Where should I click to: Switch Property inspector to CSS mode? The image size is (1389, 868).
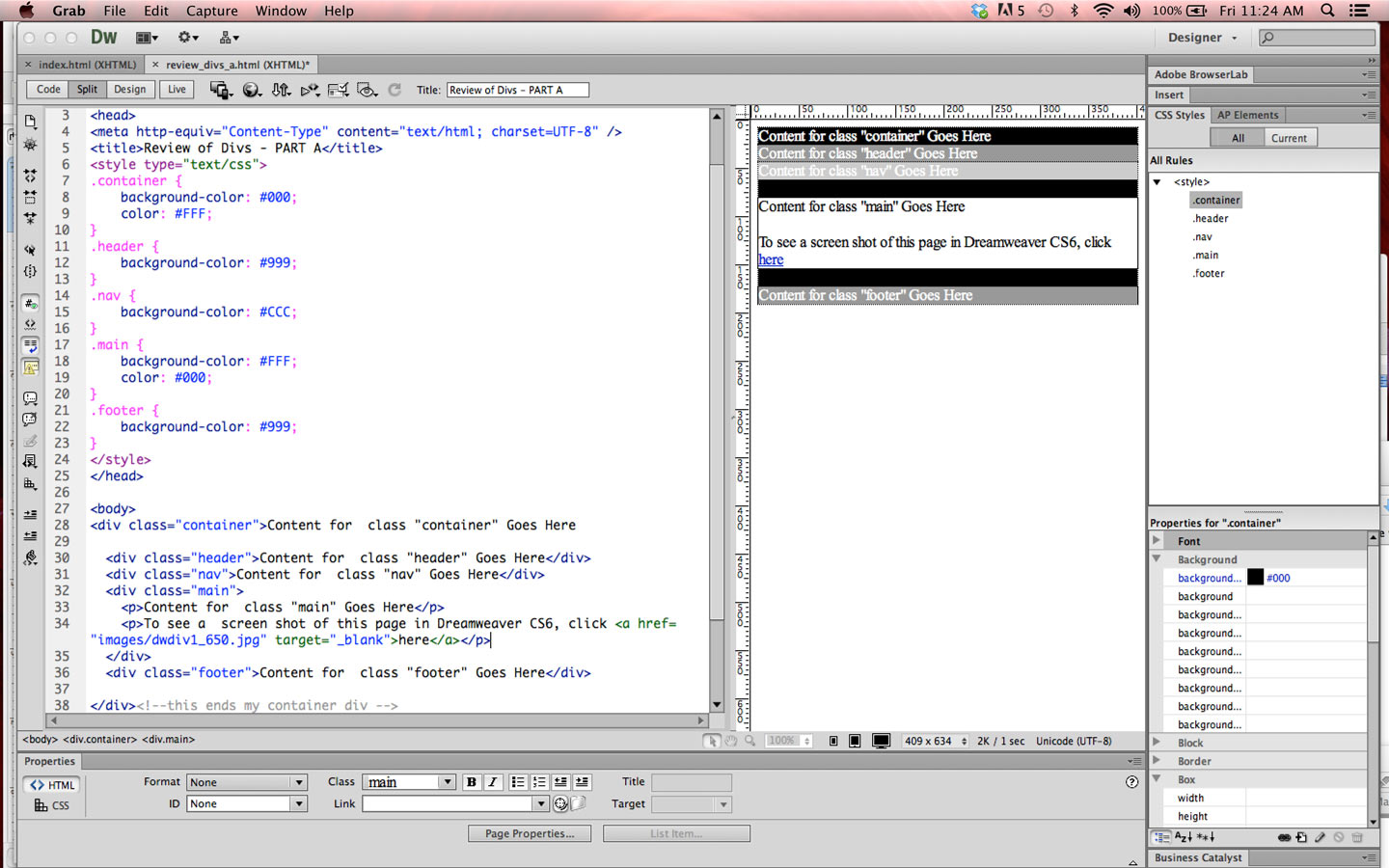[x=52, y=805]
